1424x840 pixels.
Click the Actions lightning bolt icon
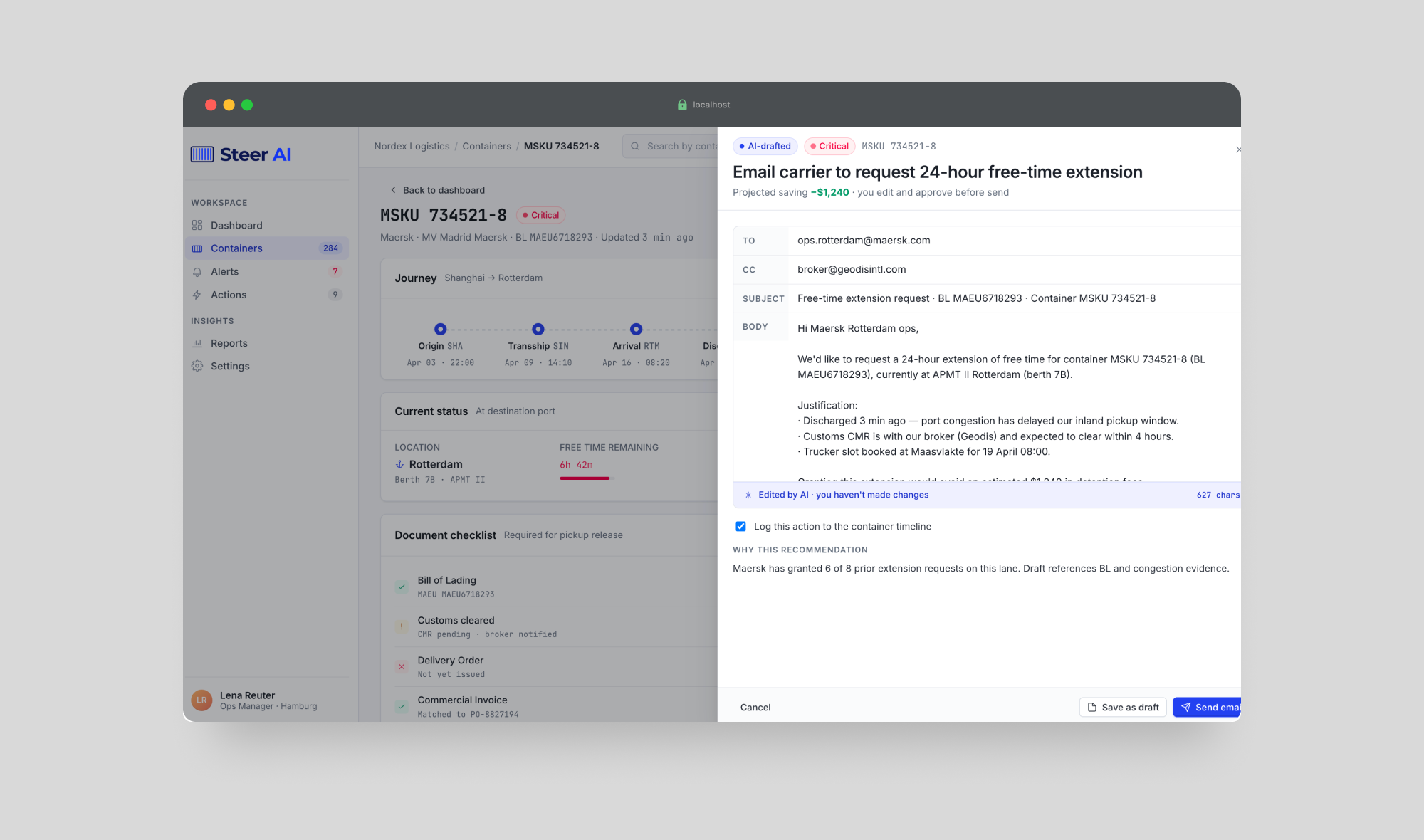tap(197, 295)
